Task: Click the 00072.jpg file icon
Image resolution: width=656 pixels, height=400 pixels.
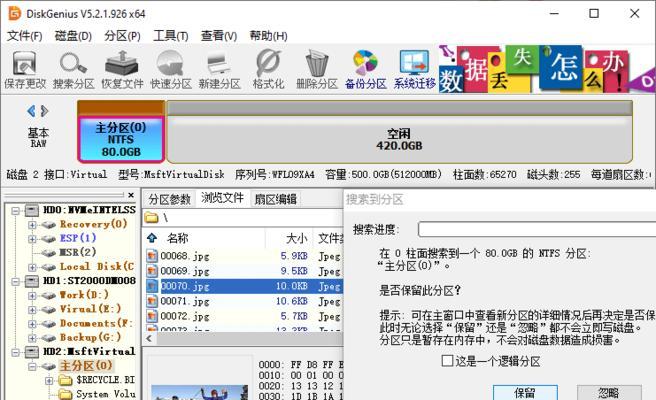Action: (x=152, y=316)
